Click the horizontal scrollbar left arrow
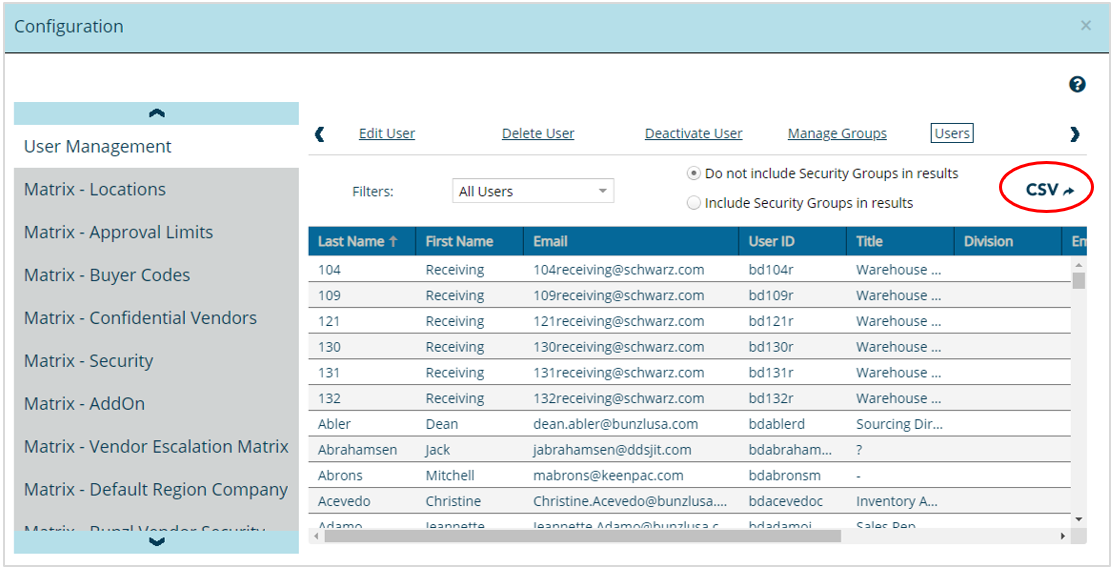This screenshot has height=572, width=1116. (316, 536)
